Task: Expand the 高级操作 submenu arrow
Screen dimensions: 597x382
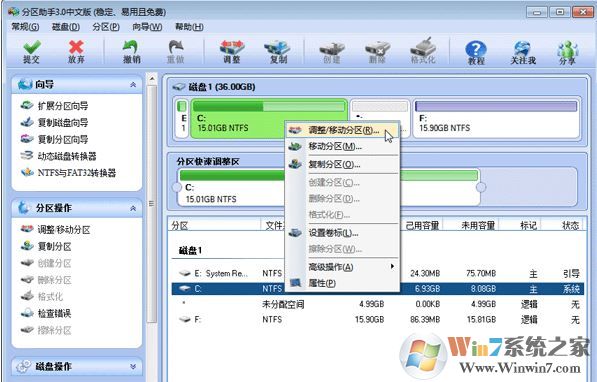Action: point(392,266)
